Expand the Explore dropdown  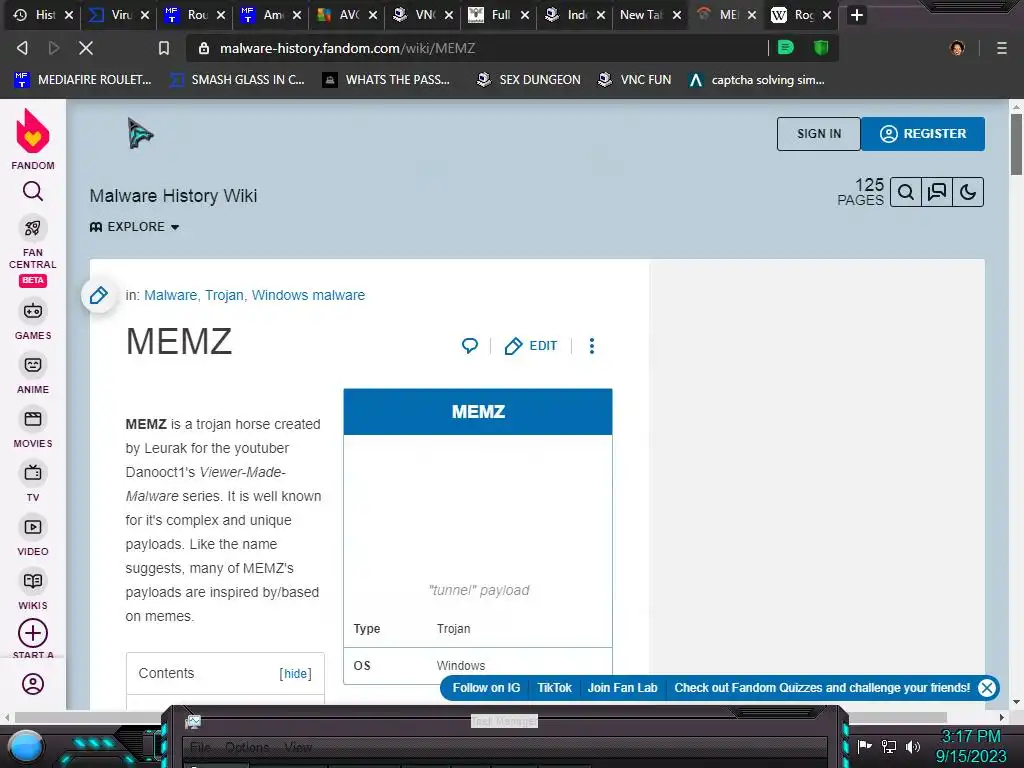(135, 227)
